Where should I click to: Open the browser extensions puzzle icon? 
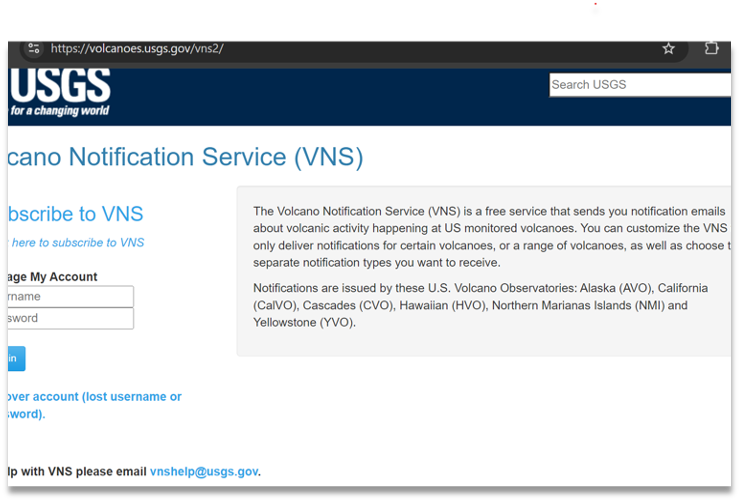pos(711,48)
